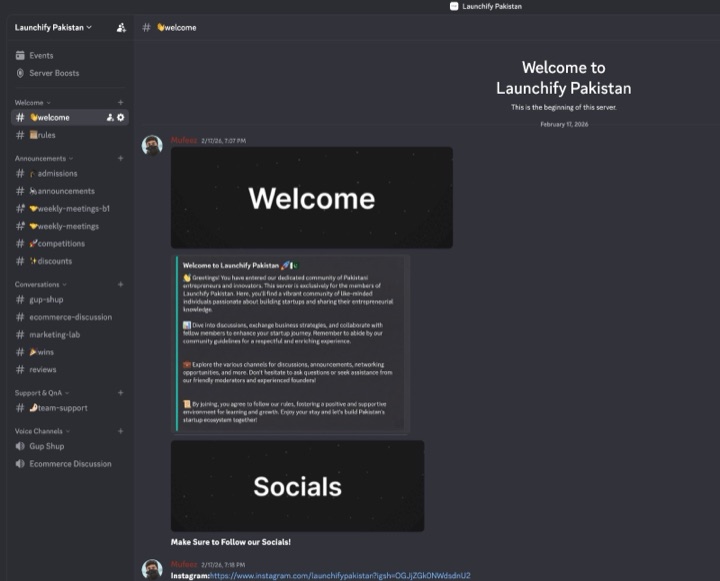Open the announcements channel
720x581 pixels.
tap(69, 191)
